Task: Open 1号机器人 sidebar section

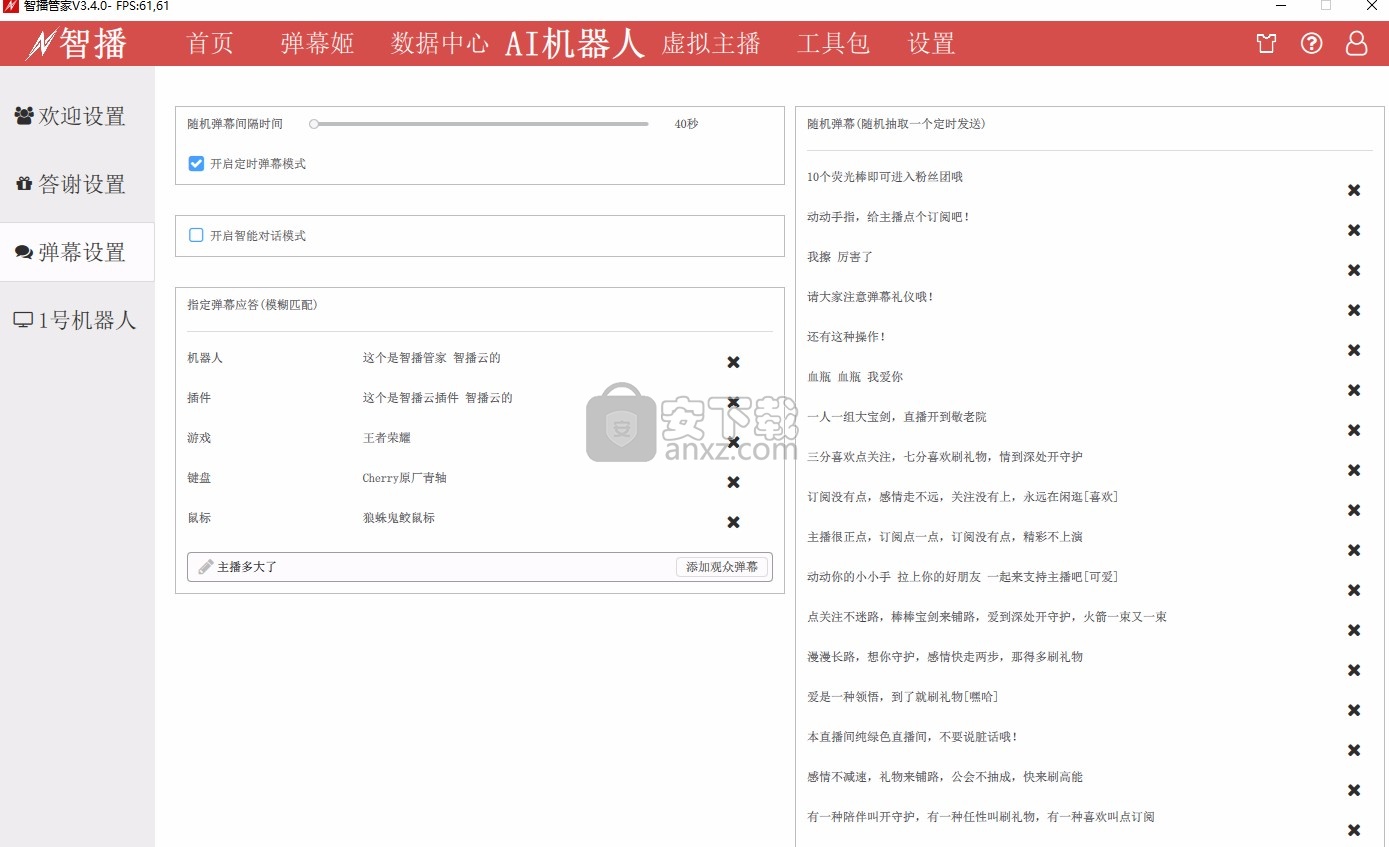Action: [x=77, y=320]
